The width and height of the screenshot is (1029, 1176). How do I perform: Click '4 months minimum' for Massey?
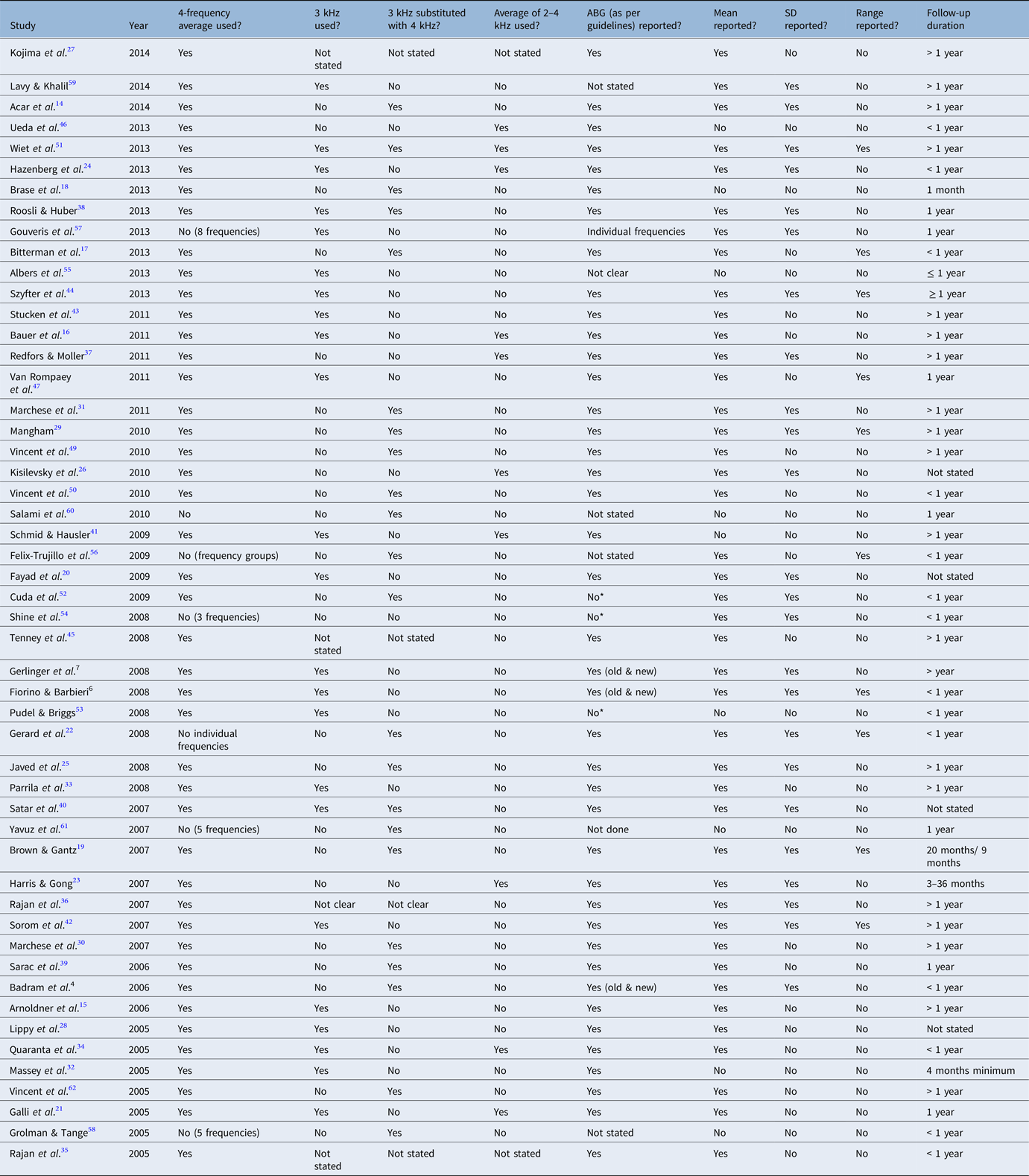(x=971, y=1071)
